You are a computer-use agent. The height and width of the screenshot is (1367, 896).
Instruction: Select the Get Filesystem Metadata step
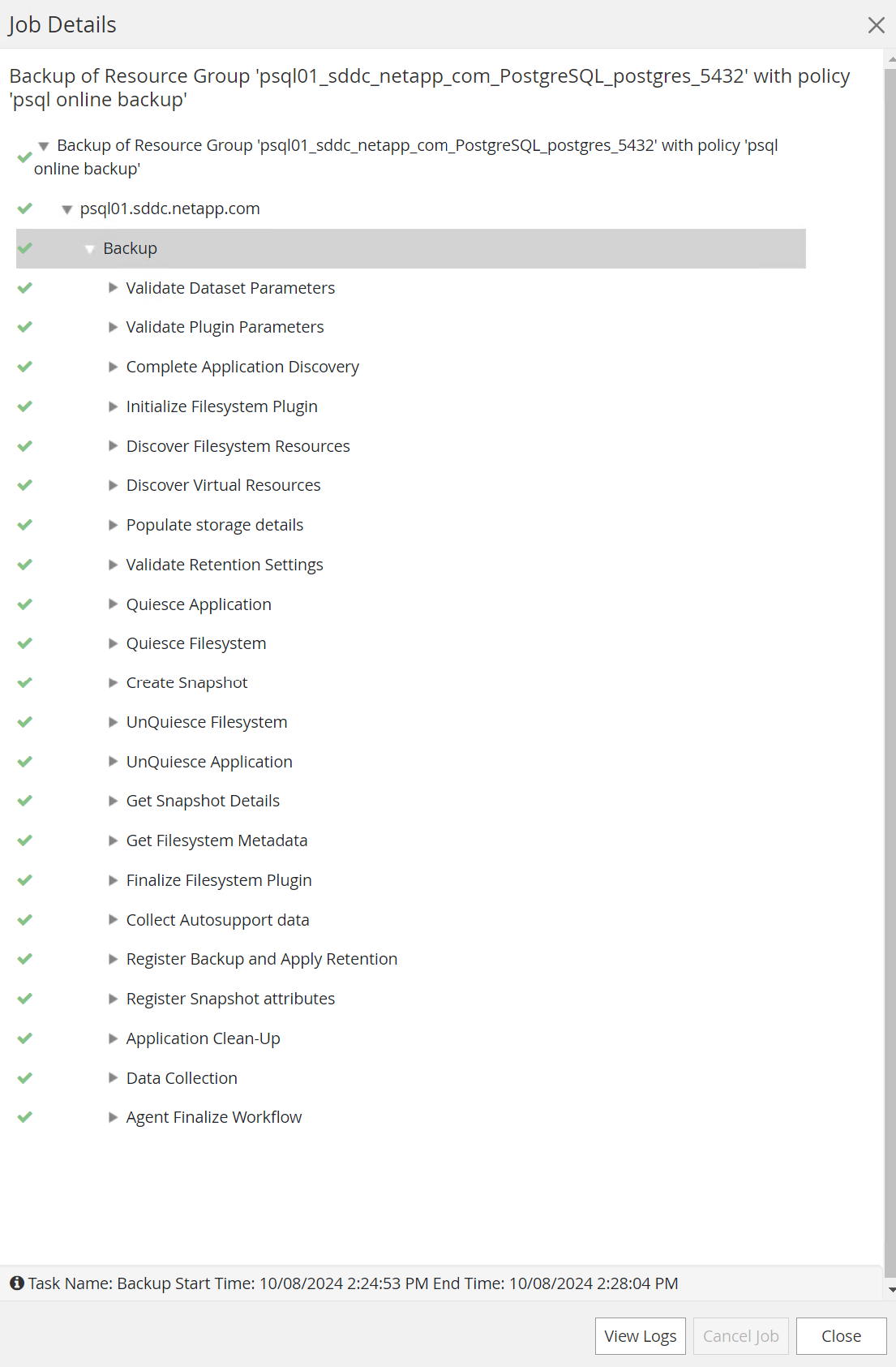pyautogui.click(x=216, y=840)
